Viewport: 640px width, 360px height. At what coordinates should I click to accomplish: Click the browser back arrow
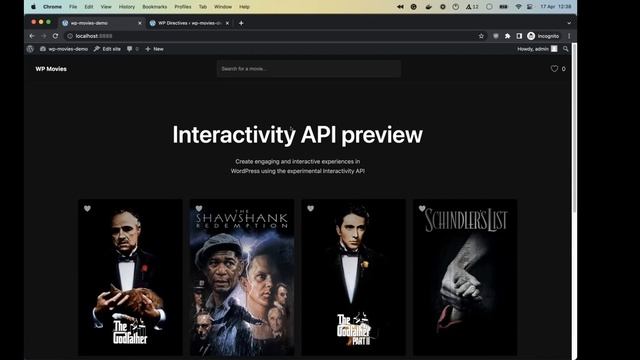click(32, 36)
